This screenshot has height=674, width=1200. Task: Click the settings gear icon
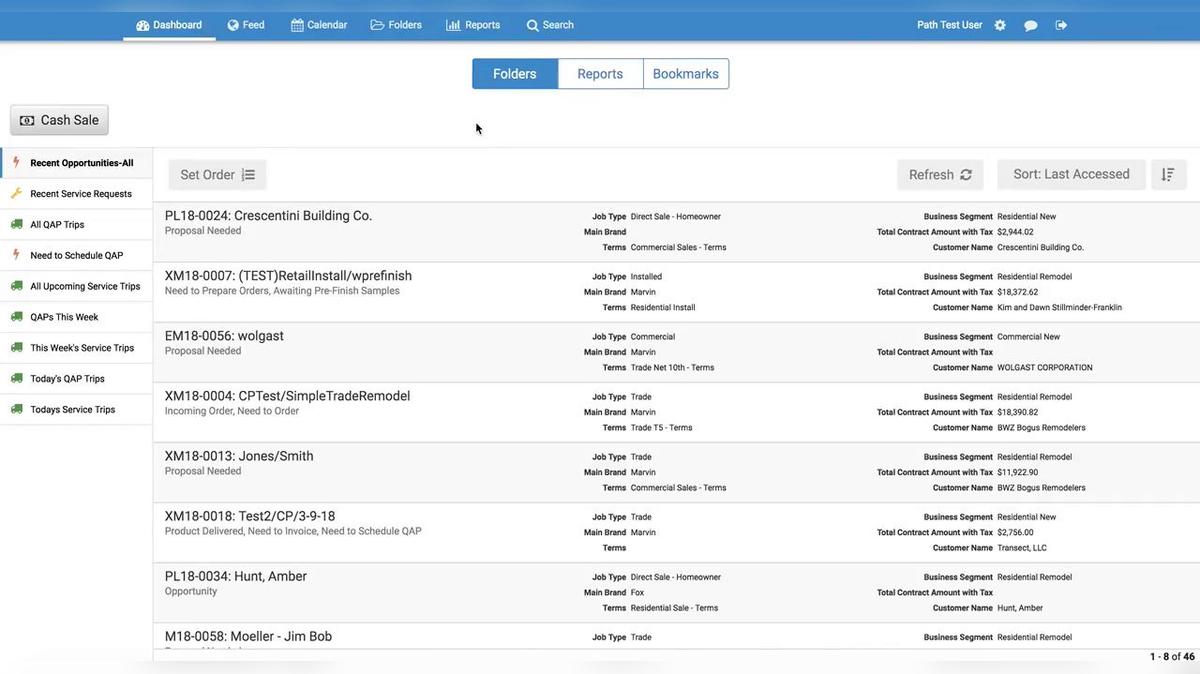point(1000,25)
